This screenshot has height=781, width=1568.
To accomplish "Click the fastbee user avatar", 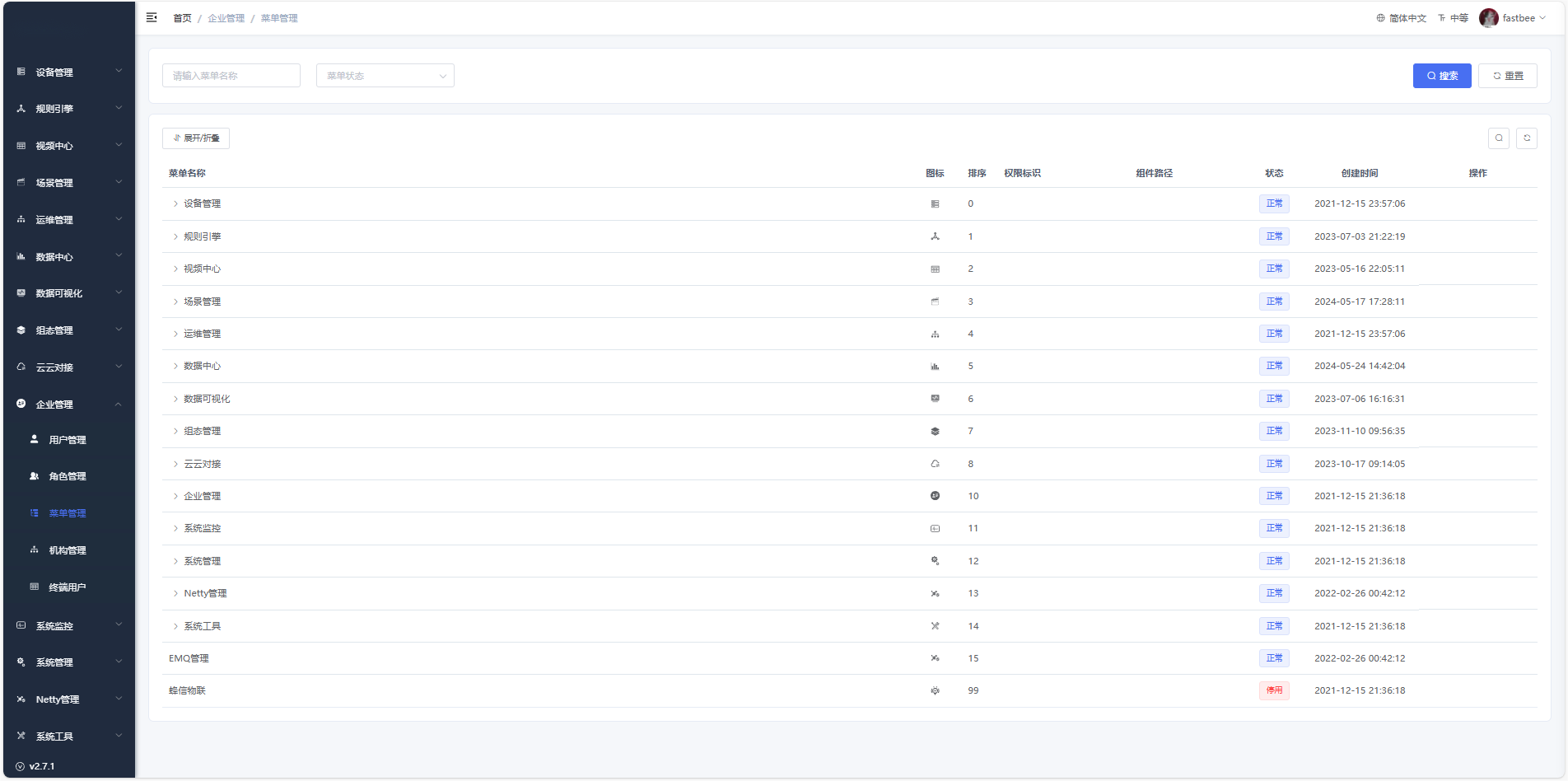I will 1488,18.
